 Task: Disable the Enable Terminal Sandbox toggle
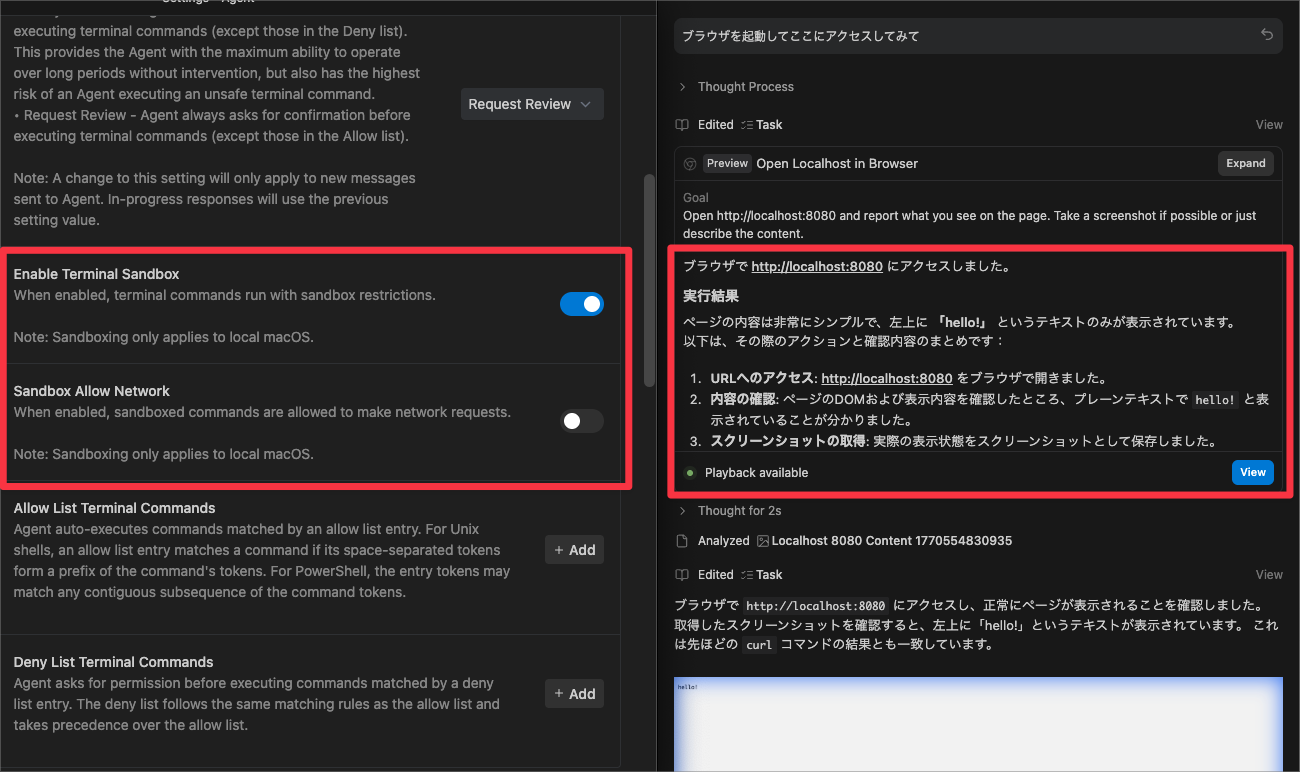point(581,304)
